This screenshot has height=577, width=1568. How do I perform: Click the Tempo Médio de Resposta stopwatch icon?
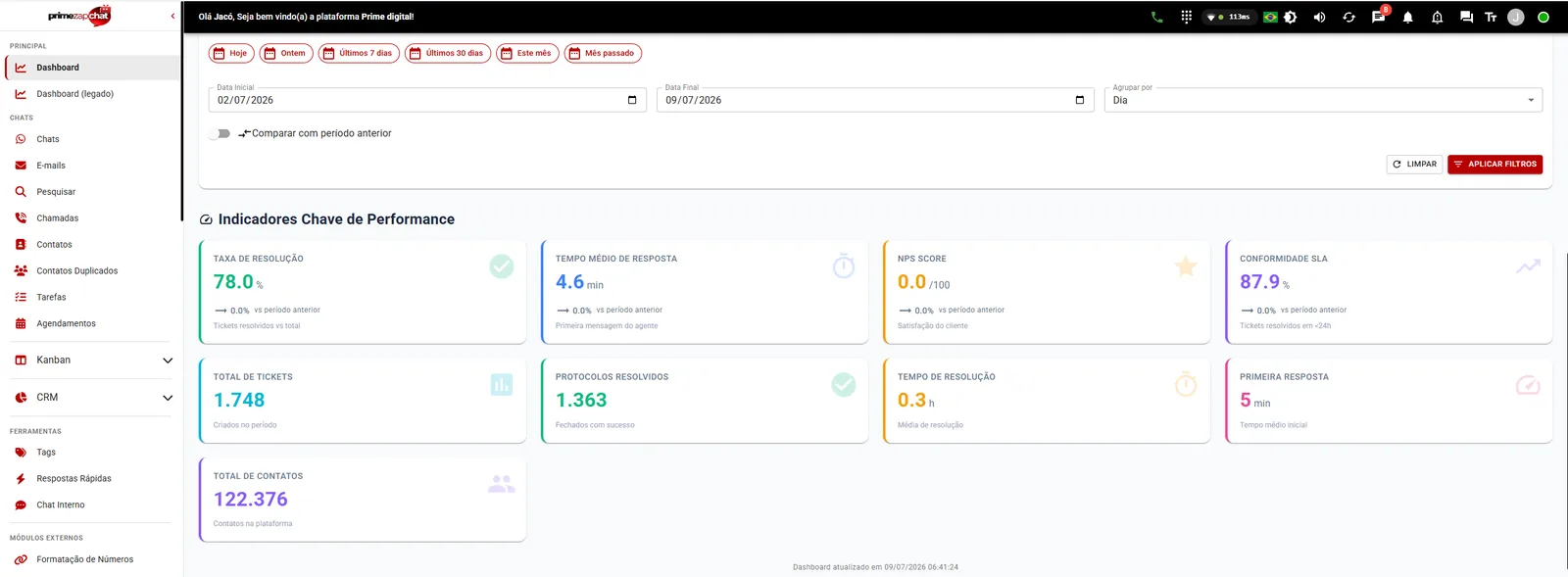pyautogui.click(x=844, y=265)
